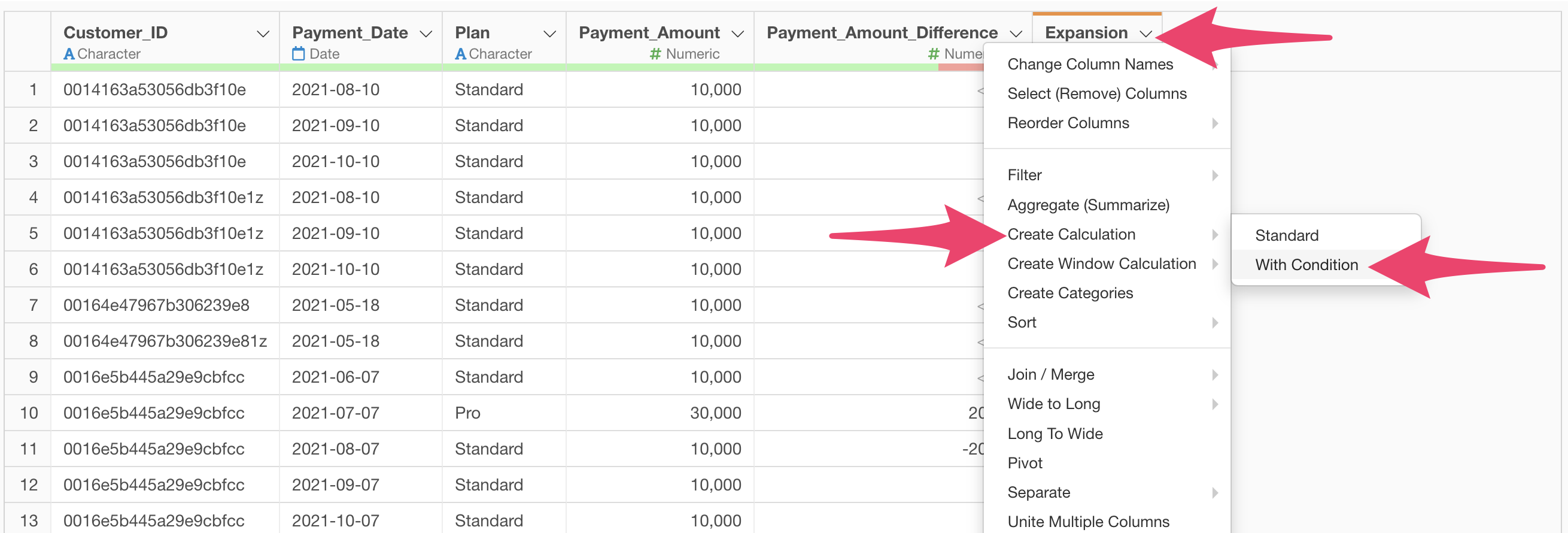Click the Plan Character type icon
This screenshot has width=1568, height=533.
[461, 54]
